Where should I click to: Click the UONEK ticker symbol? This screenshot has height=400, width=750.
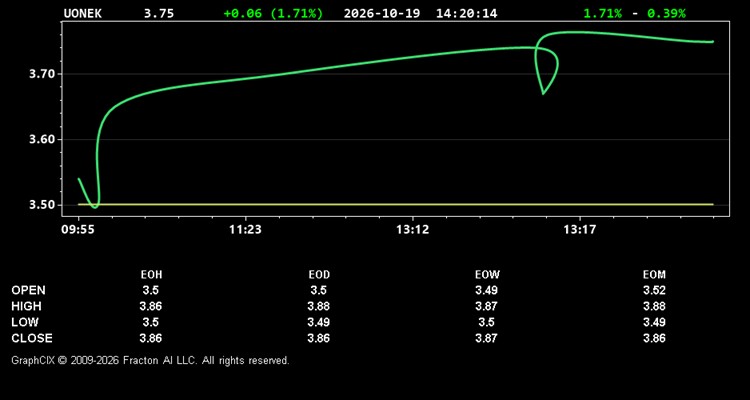pos(83,13)
